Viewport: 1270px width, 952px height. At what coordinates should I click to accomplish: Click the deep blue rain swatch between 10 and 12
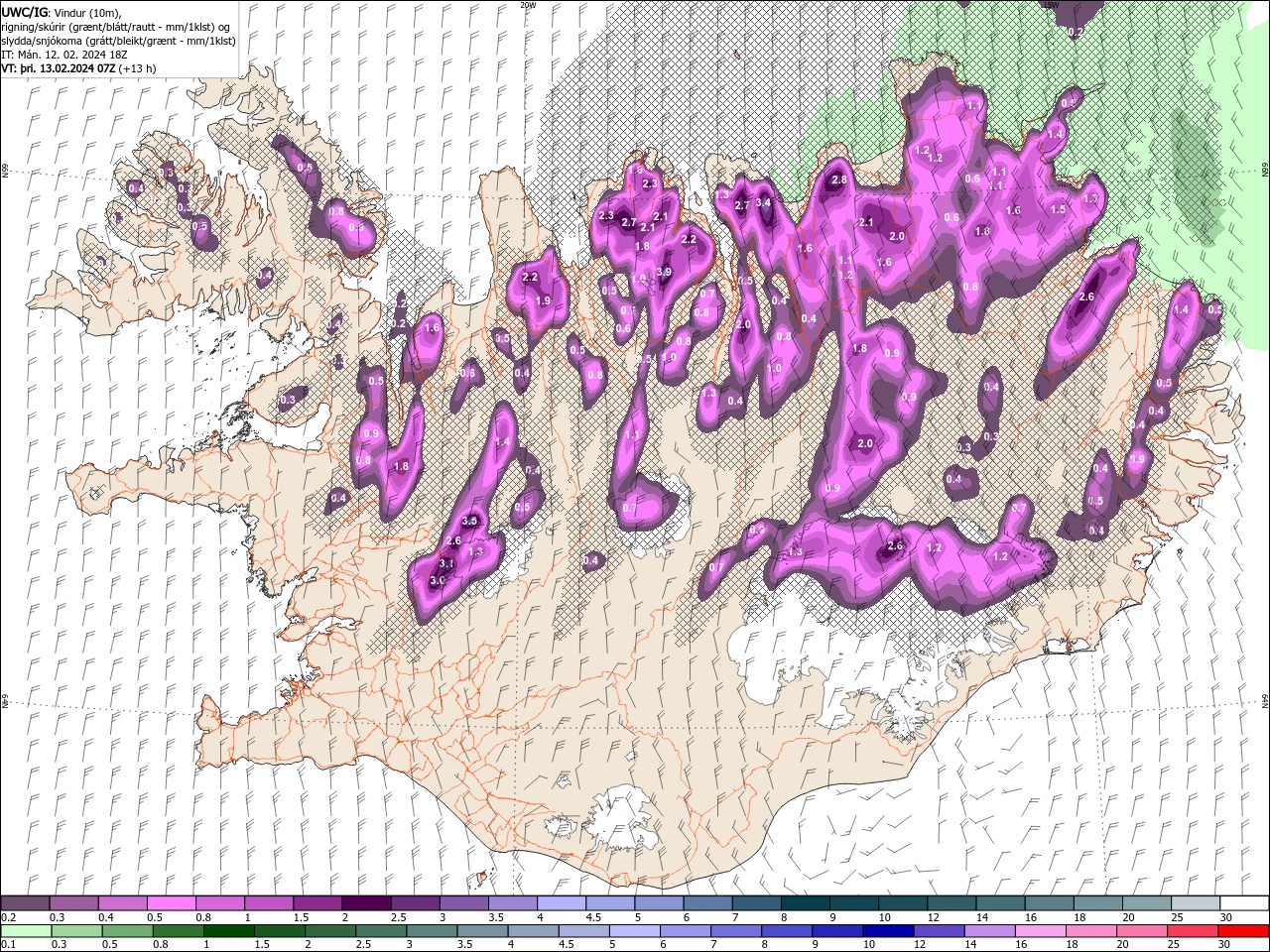pos(887,931)
